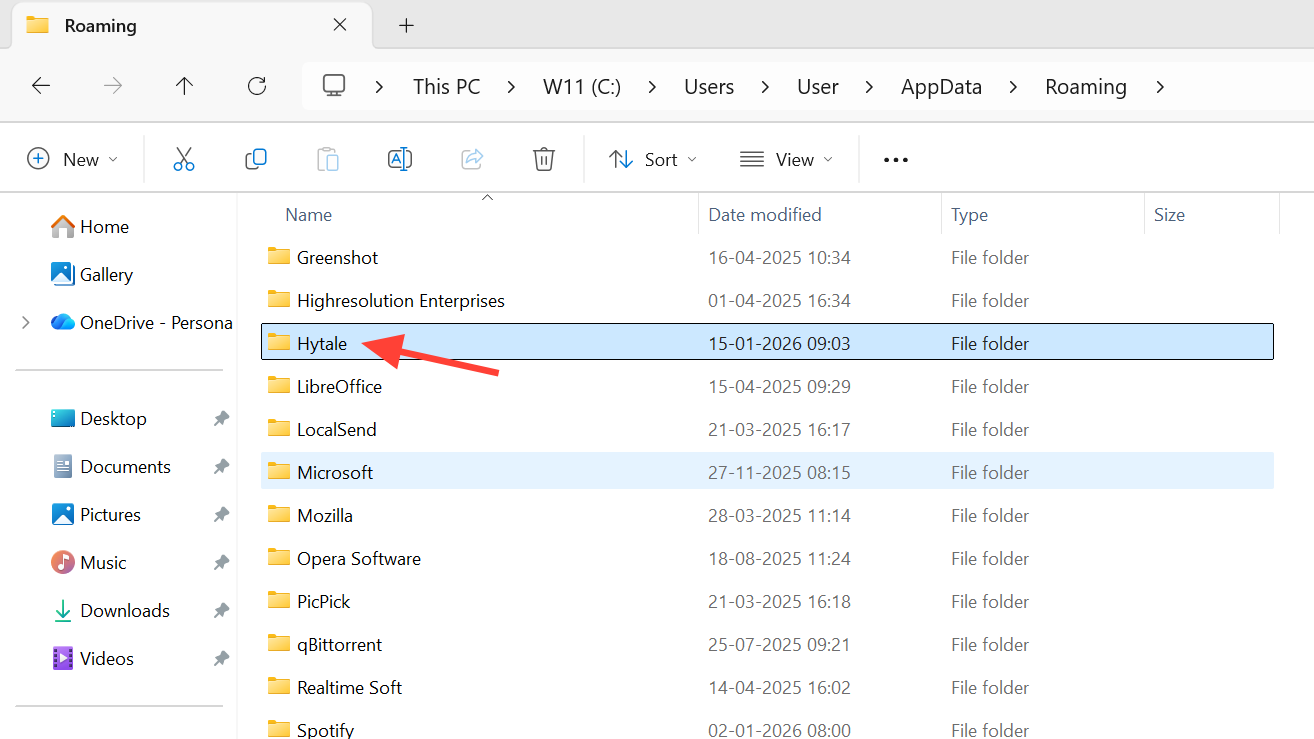Open a new tab with plus button
The width and height of the screenshot is (1314, 739).
click(406, 26)
